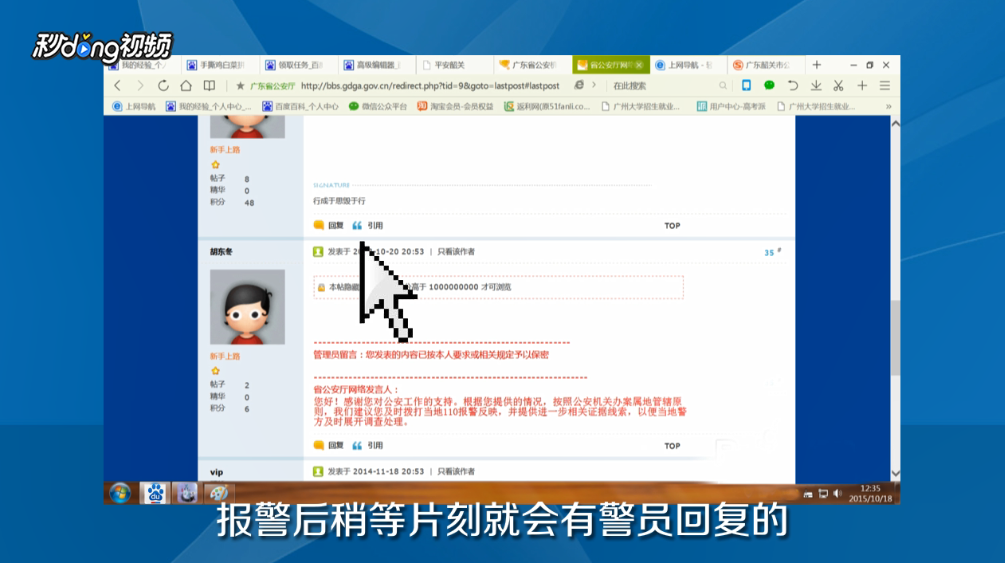Viewport: 1005px width, 563px height.
Task: Click the speaker volume tray icon
Action: pos(837,493)
